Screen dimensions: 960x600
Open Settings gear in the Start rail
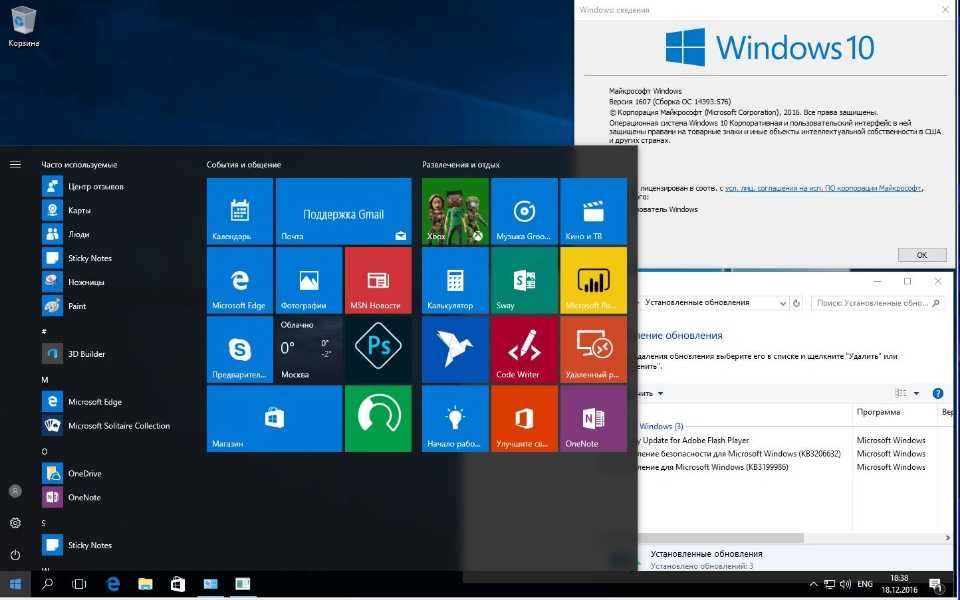click(15, 523)
